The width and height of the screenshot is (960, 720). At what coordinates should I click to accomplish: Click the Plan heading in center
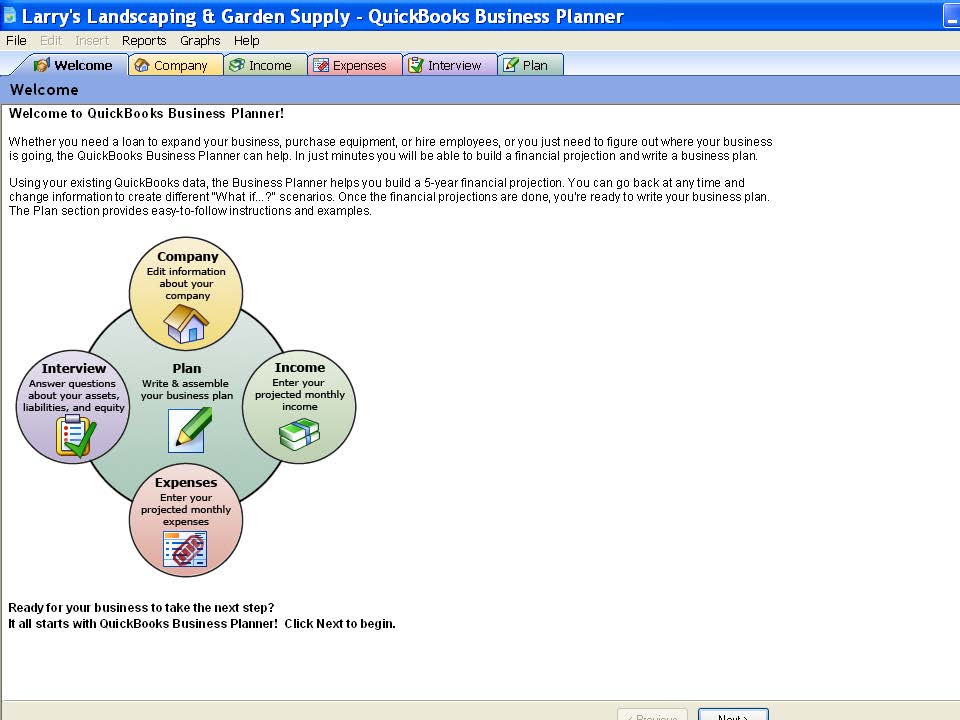pyautogui.click(x=187, y=369)
